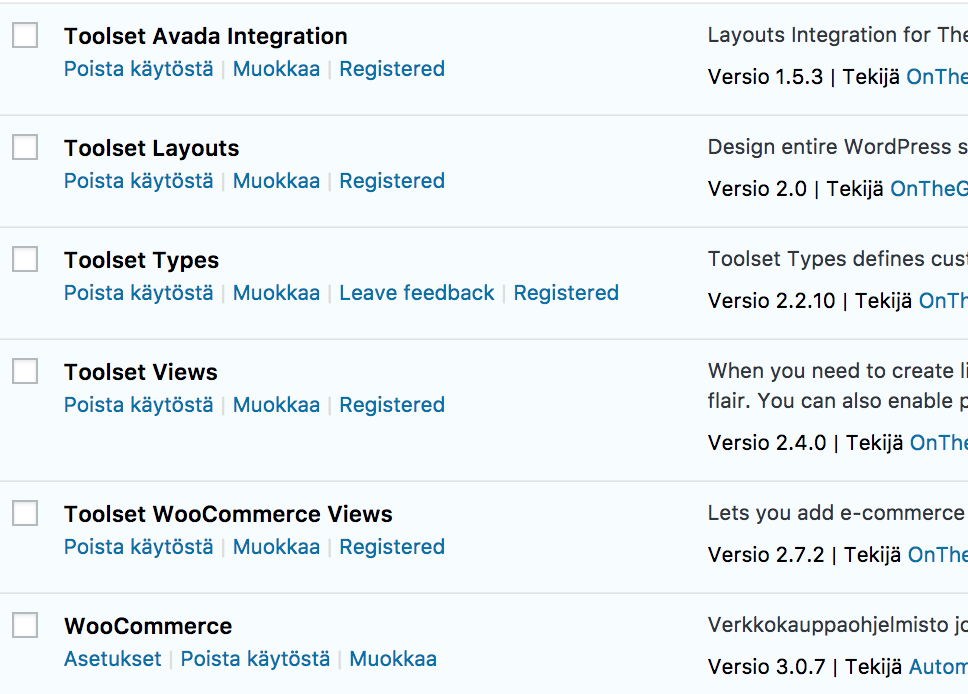Tick the Toolset Avada Integration checkbox
This screenshot has width=968, height=694.
25,35
